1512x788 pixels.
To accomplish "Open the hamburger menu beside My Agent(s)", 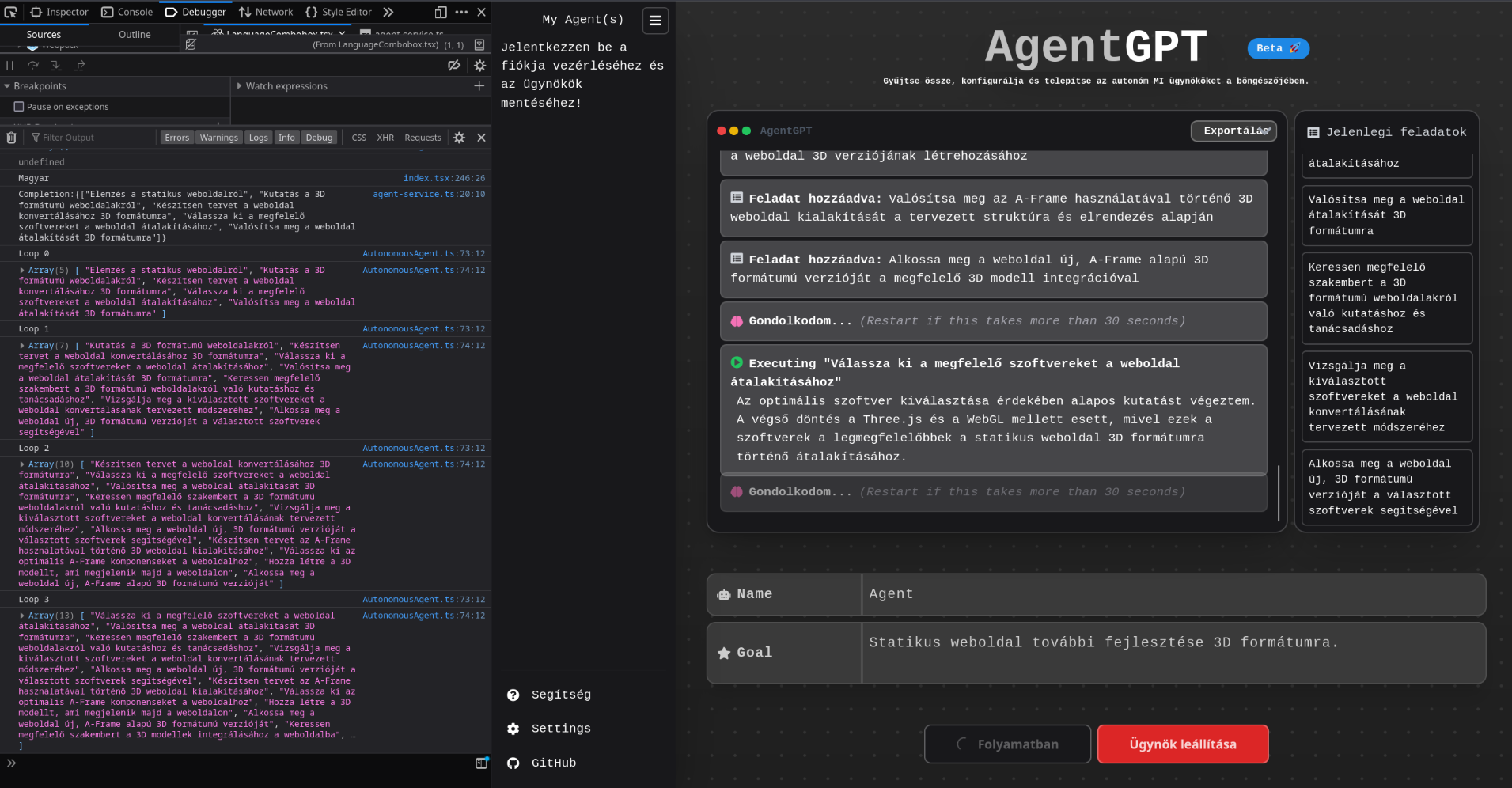I will 655,21.
